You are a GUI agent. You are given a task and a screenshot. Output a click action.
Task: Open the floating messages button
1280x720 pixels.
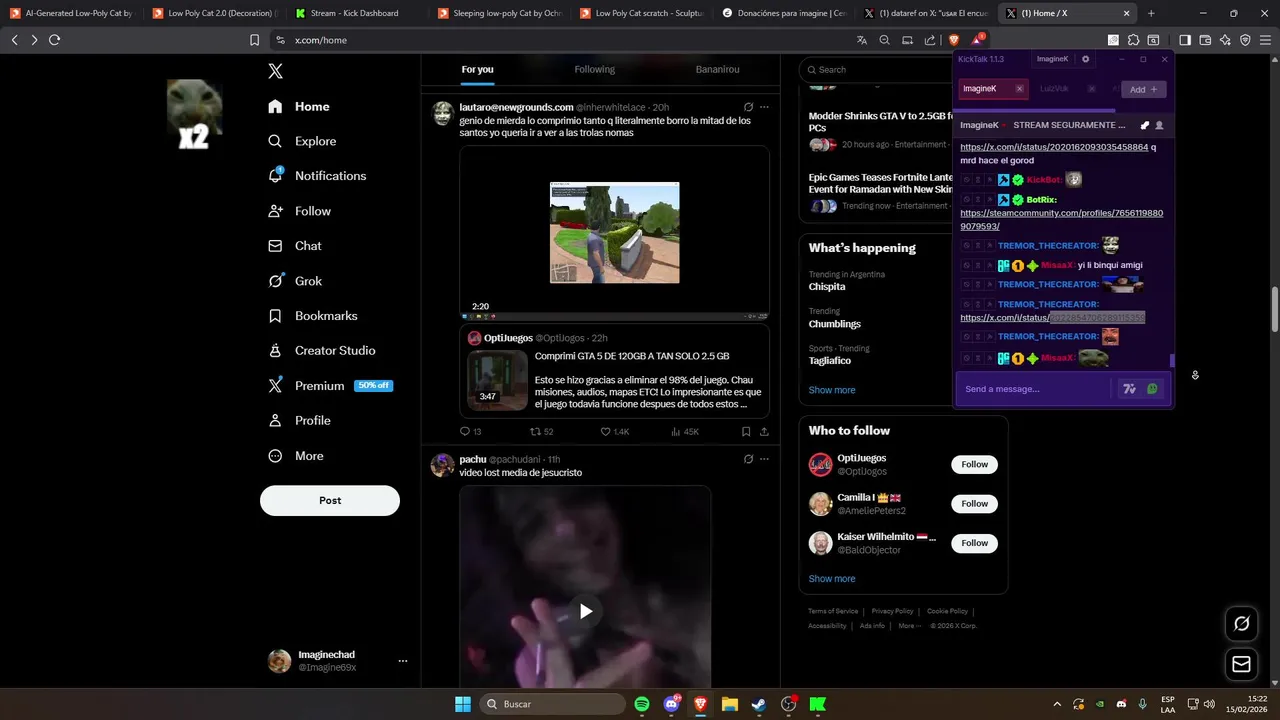(x=1241, y=664)
